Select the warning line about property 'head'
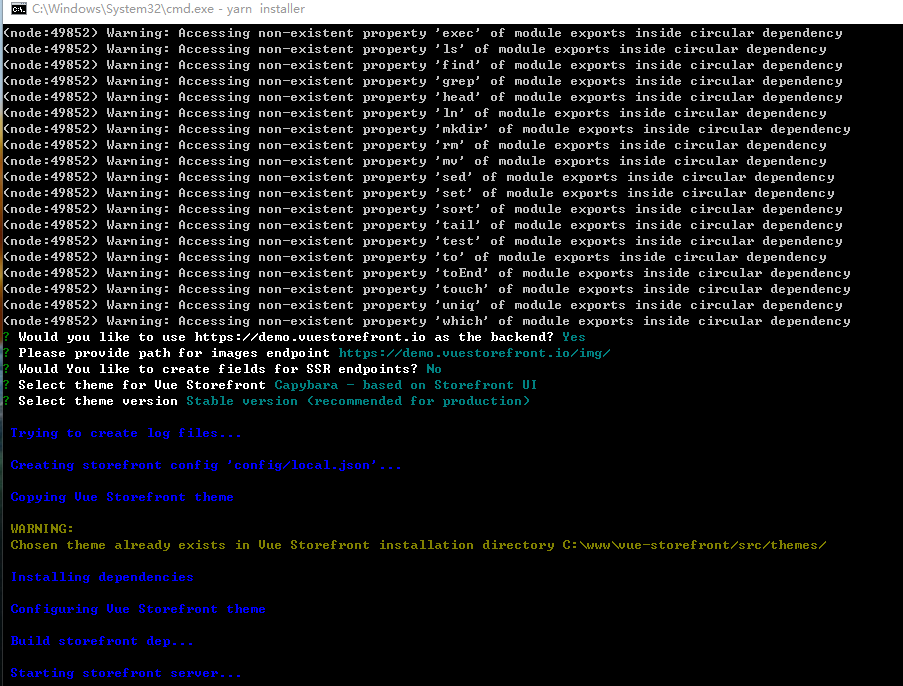This screenshot has height=686, width=903. click(x=423, y=97)
